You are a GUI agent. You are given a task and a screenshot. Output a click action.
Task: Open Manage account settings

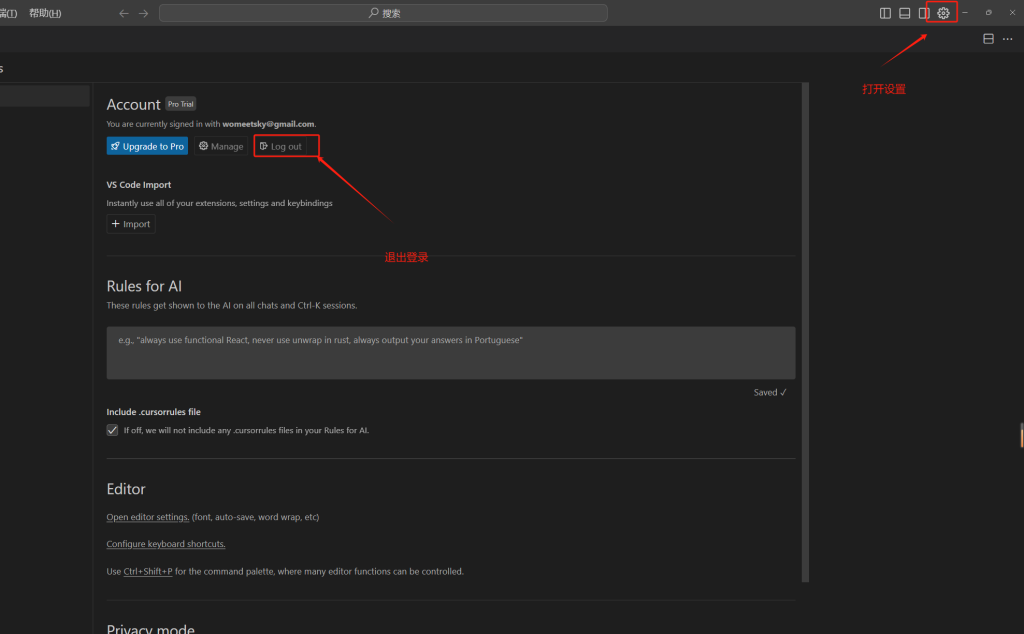(221, 146)
